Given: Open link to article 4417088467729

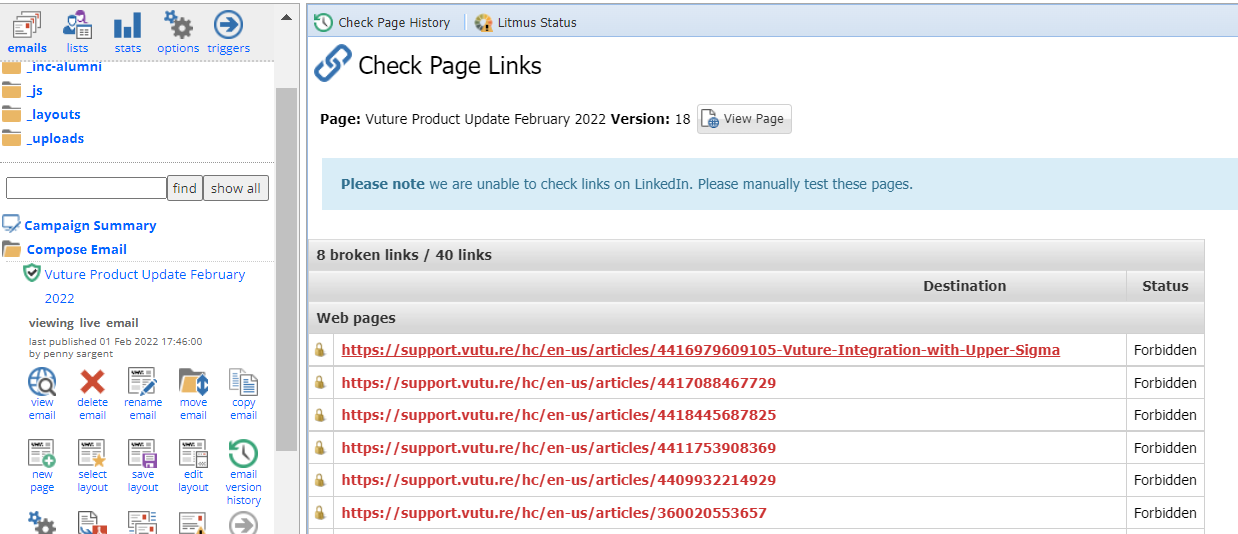Looking at the screenshot, I should tap(558, 382).
